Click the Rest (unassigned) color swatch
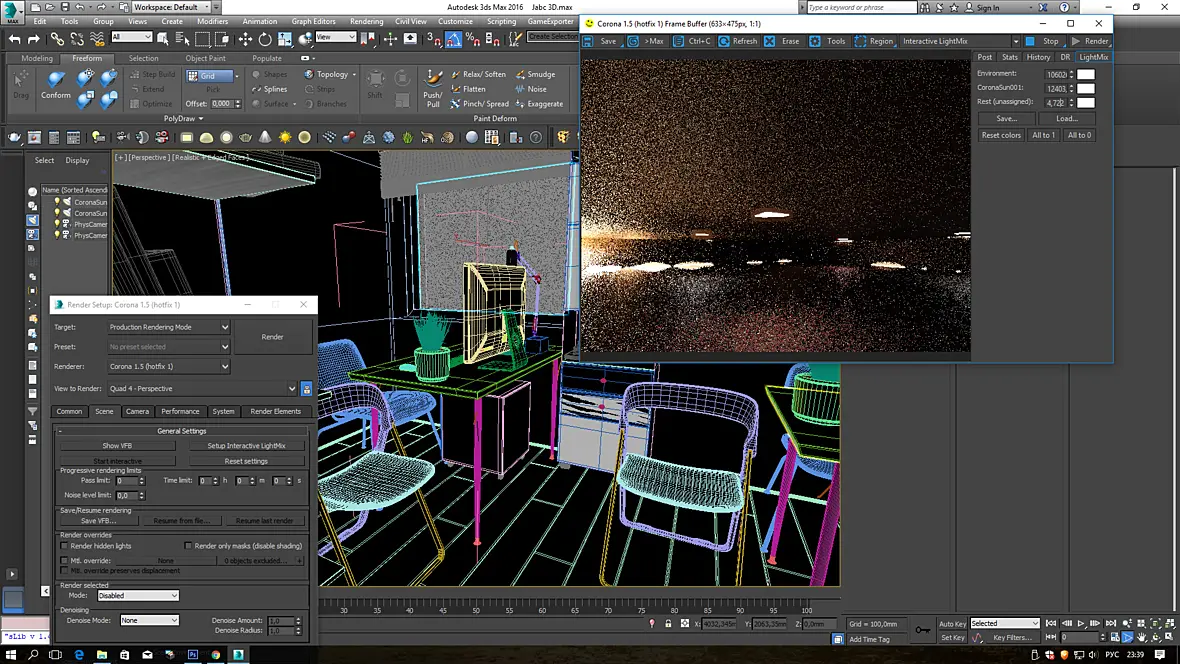1180x664 pixels. pos(1085,102)
